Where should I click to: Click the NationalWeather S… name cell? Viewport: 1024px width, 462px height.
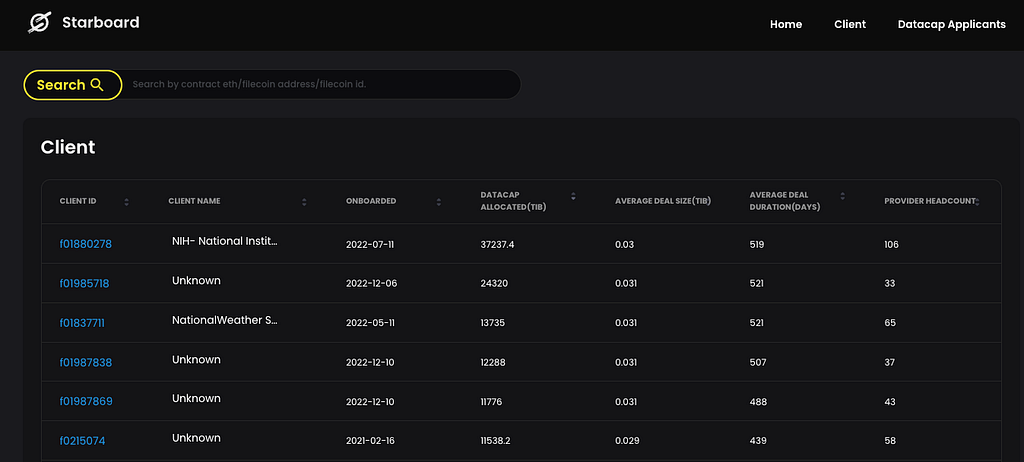(225, 320)
